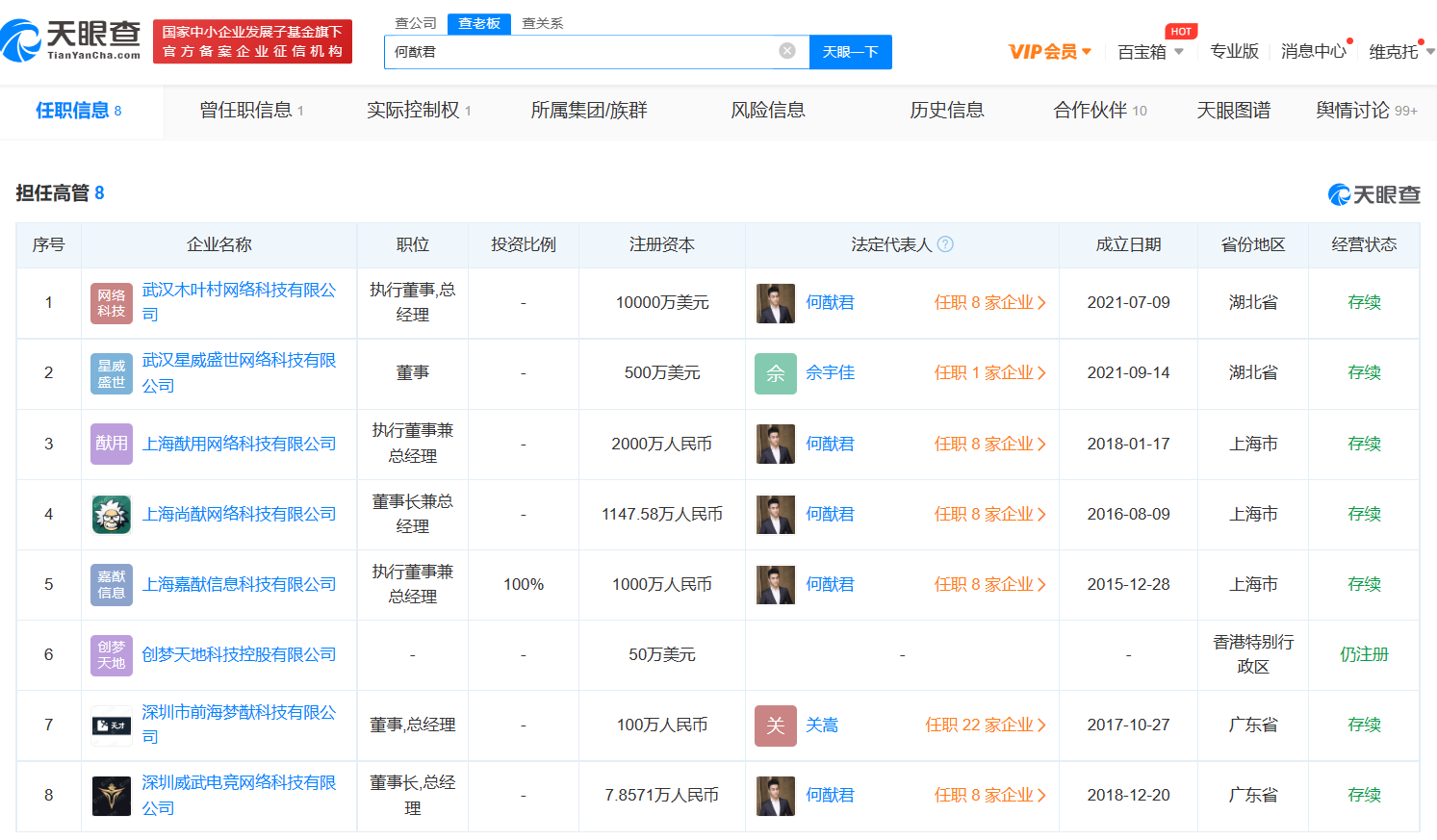Clear the search field with the X icon
This screenshot has width=1437, height=840.
point(787,51)
